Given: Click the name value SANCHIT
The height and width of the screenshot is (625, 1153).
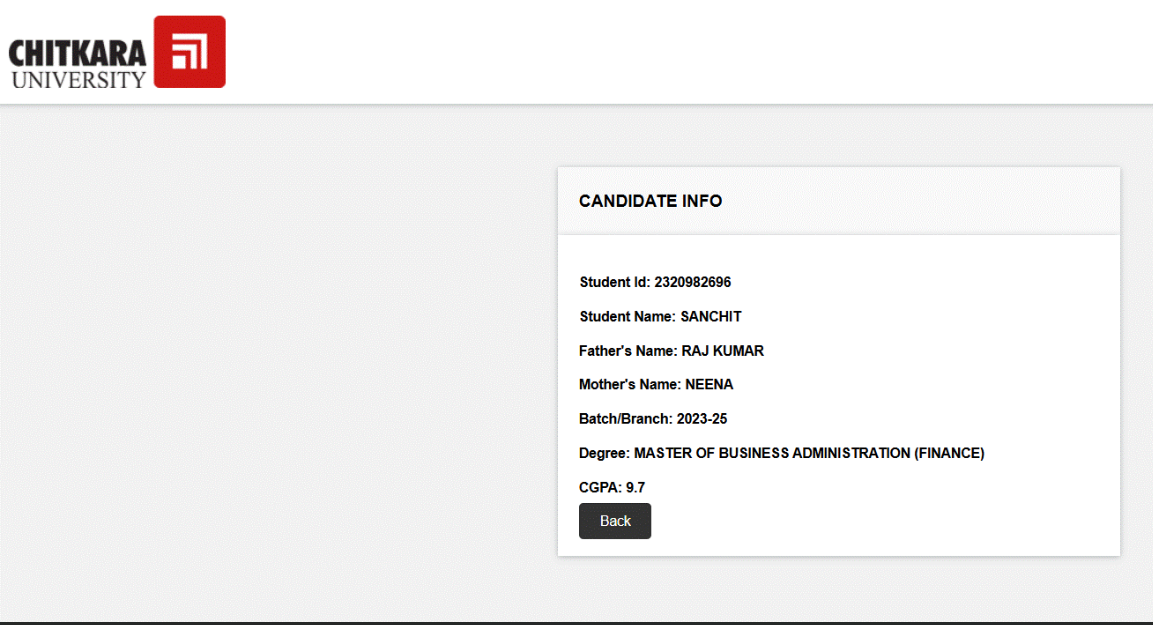Looking at the screenshot, I should [711, 317].
